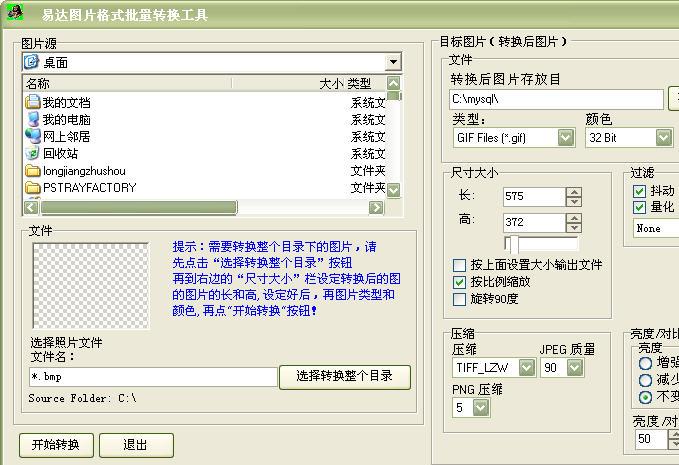Enable the 旋转90度 checkbox
This screenshot has width=679, height=465.
(x=460, y=299)
